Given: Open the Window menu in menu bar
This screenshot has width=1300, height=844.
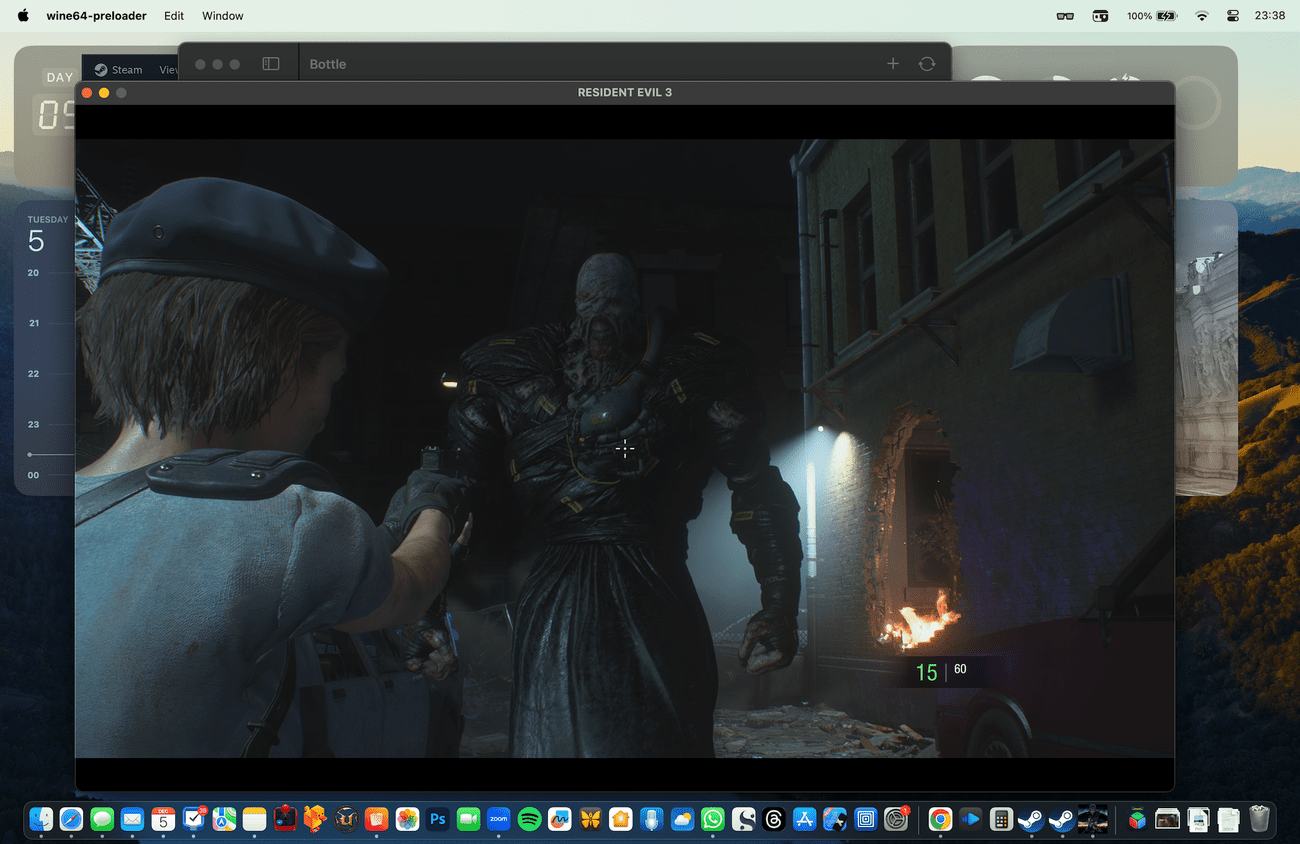Looking at the screenshot, I should pyautogui.click(x=222, y=16).
